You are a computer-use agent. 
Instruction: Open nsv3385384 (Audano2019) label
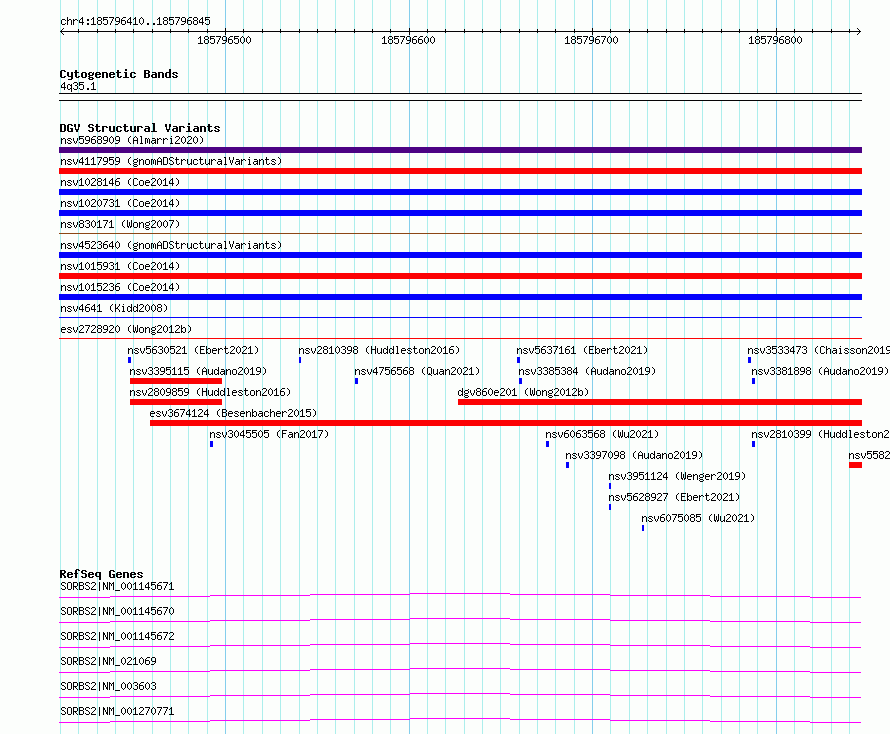(587, 371)
